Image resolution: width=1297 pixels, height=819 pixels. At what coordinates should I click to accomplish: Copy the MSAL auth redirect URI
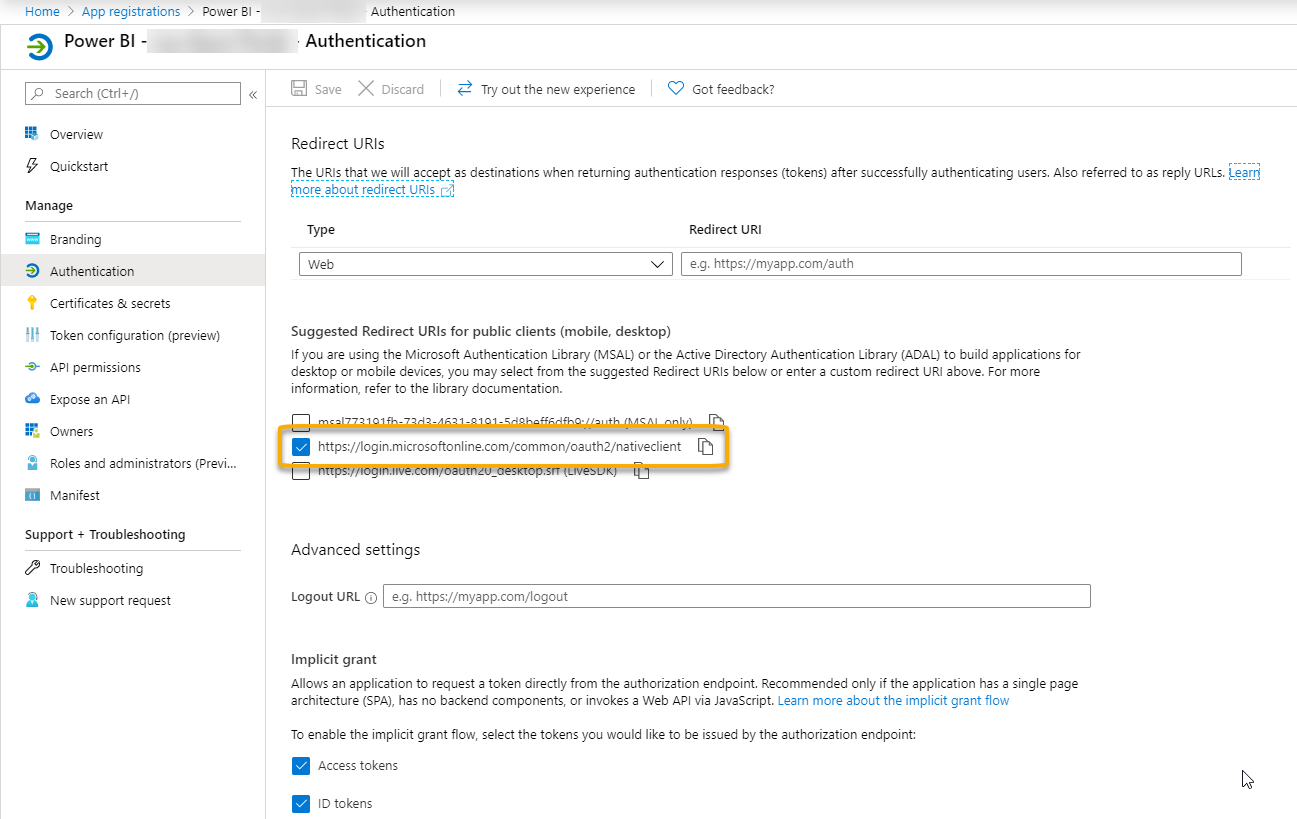pyautogui.click(x=716, y=422)
